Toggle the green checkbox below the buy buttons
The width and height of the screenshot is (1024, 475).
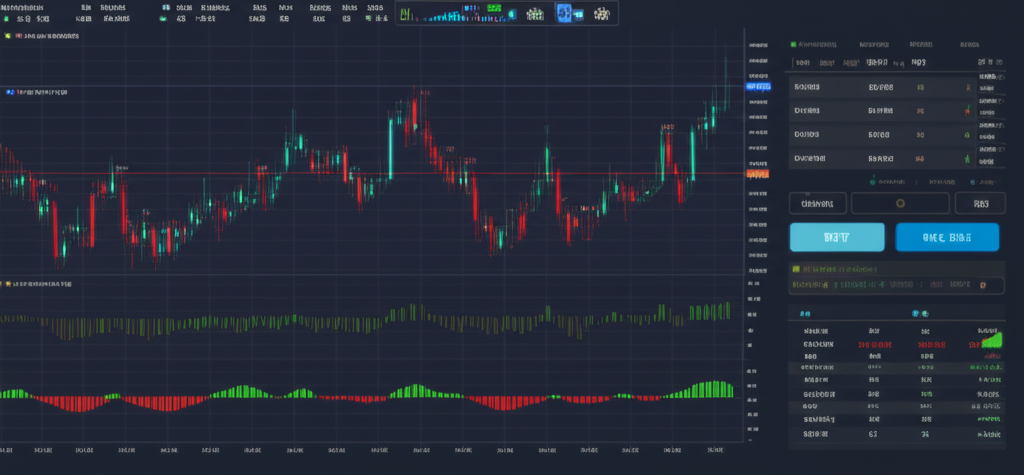click(796, 269)
